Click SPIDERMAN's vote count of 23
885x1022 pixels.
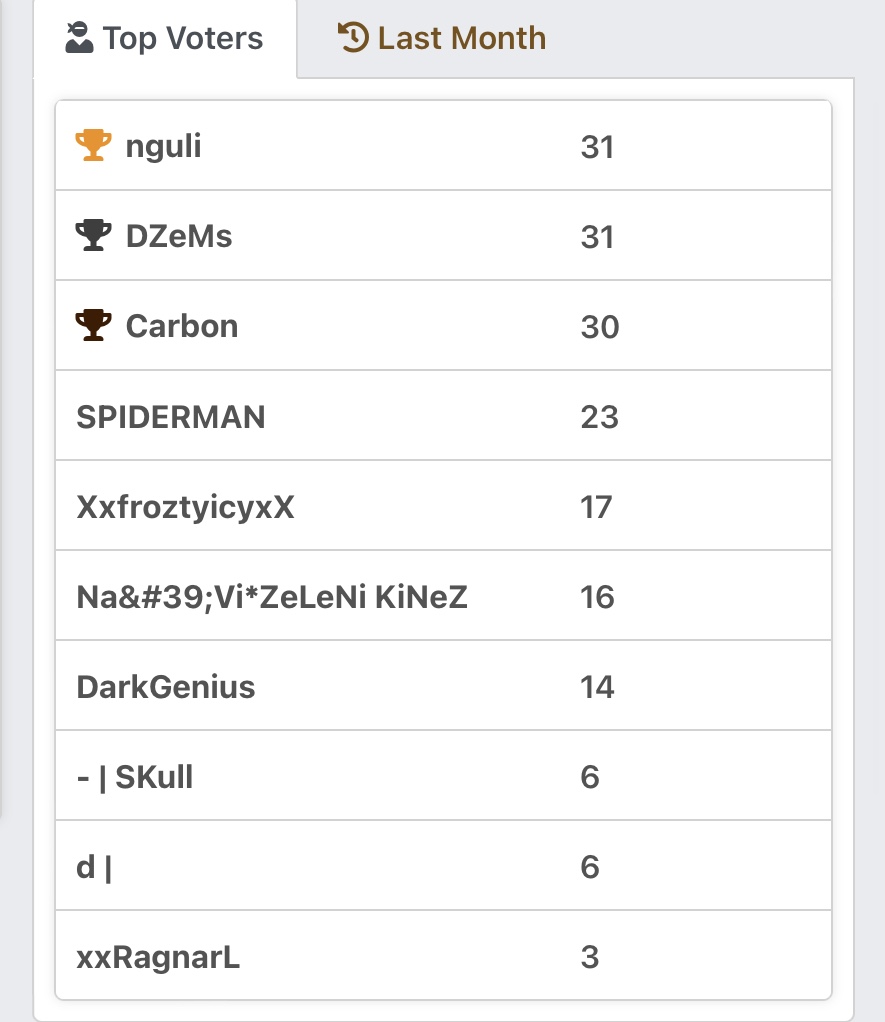599,417
